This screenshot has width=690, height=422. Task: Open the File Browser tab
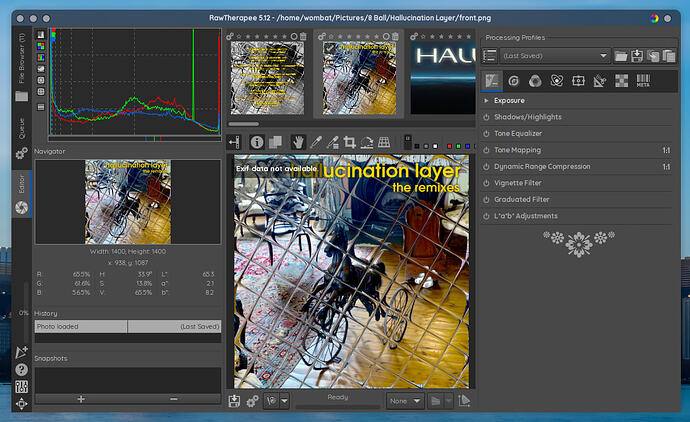coord(22,66)
